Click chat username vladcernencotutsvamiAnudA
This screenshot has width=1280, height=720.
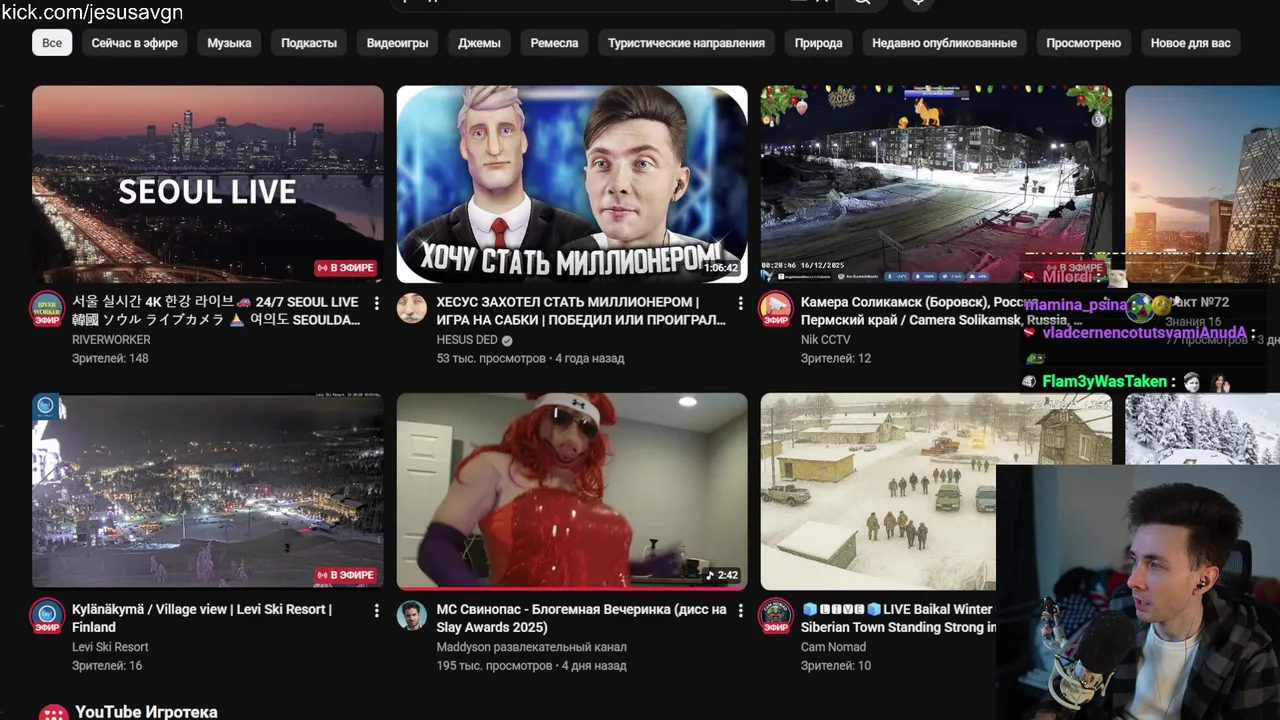pos(1144,332)
